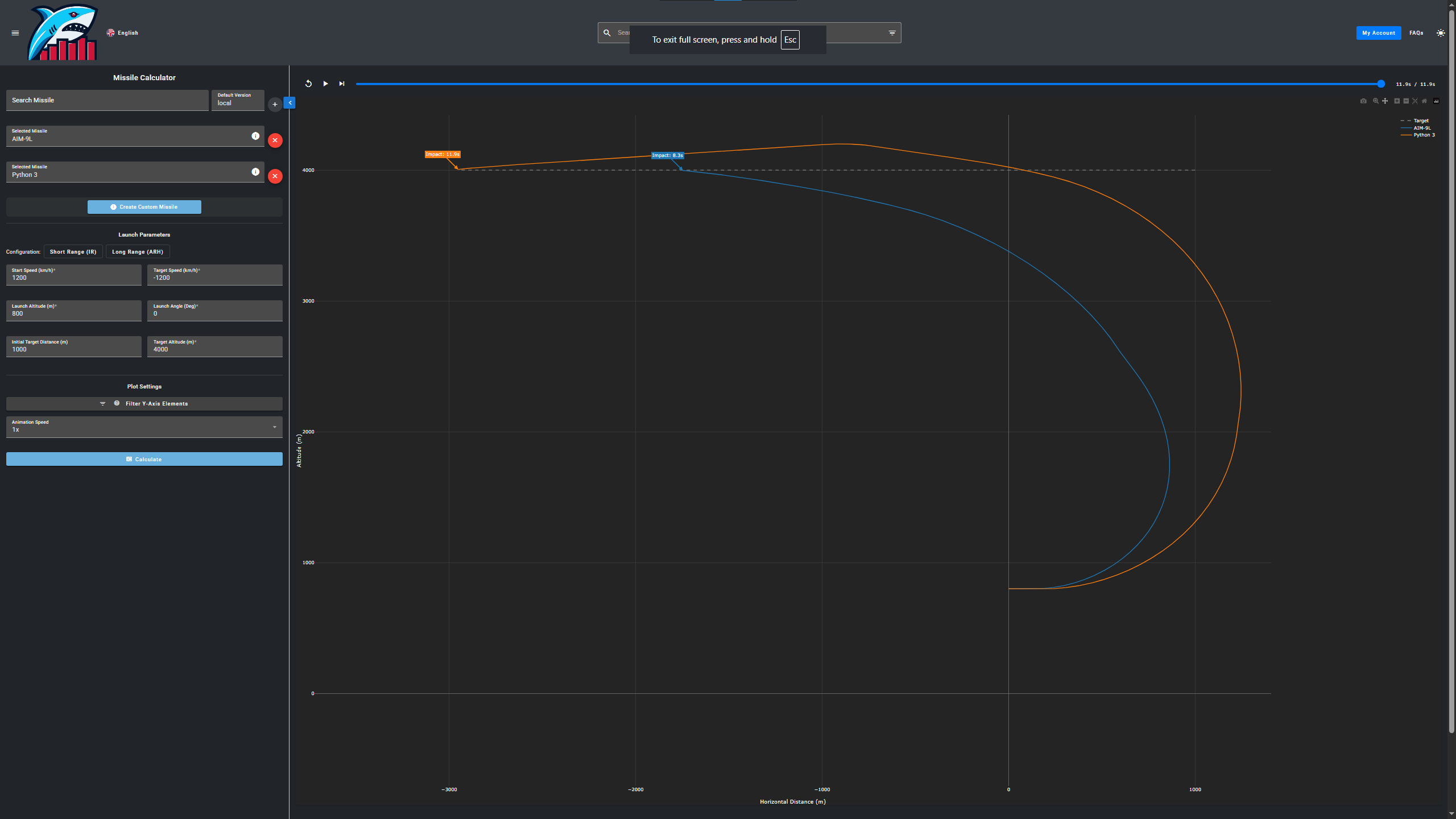Click the Calculate button
The image size is (1456, 819).
144,459
